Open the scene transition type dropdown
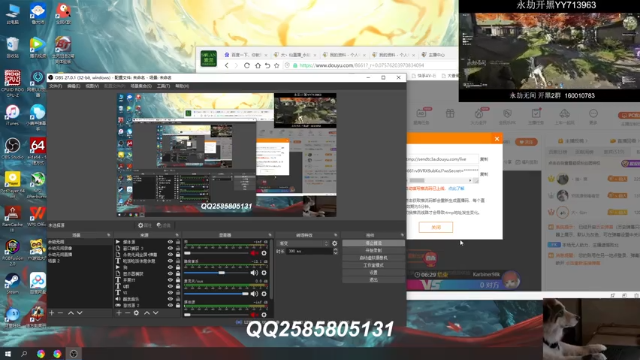The width and height of the screenshot is (640, 360). tap(303, 243)
